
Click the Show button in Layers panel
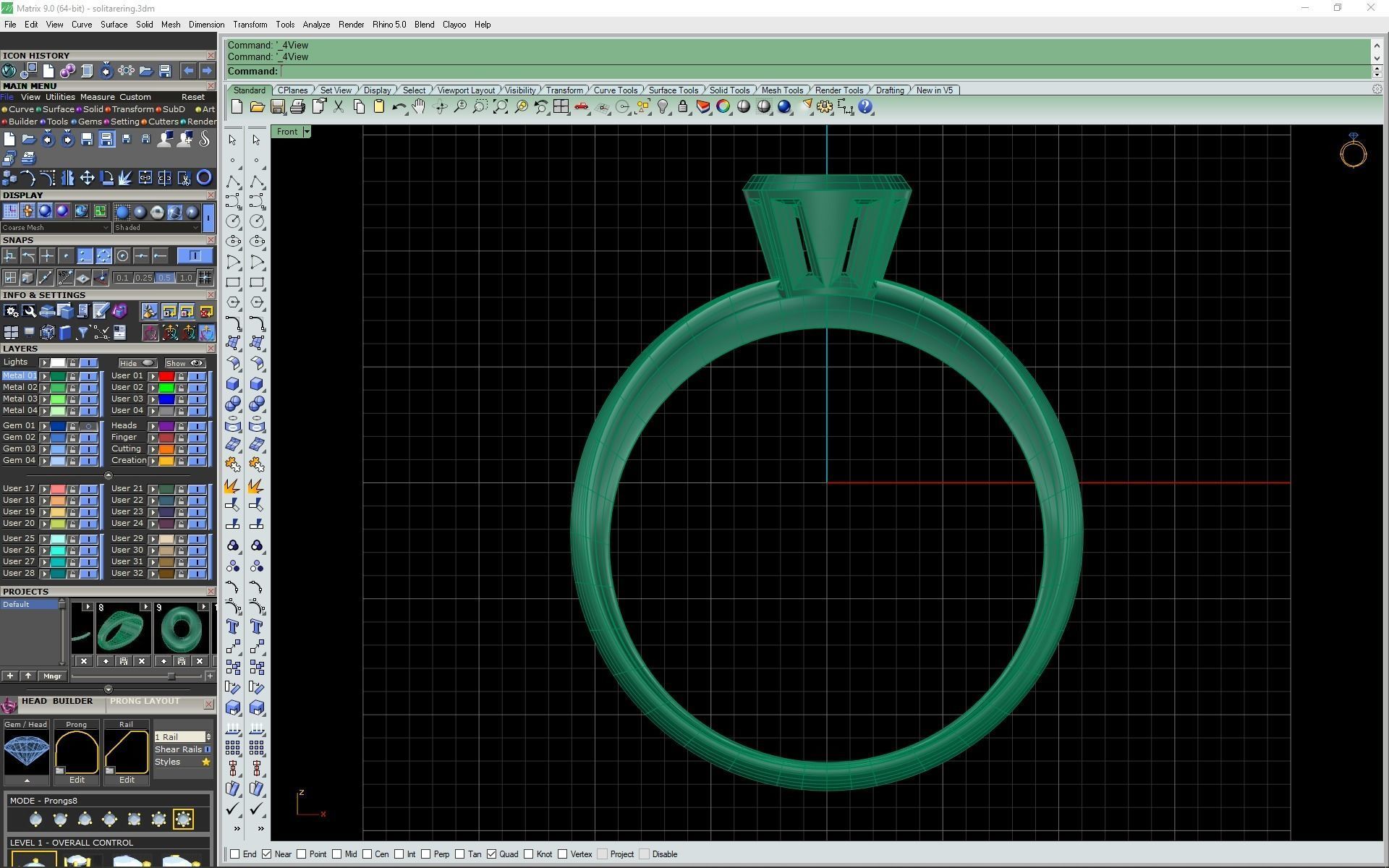click(x=184, y=363)
